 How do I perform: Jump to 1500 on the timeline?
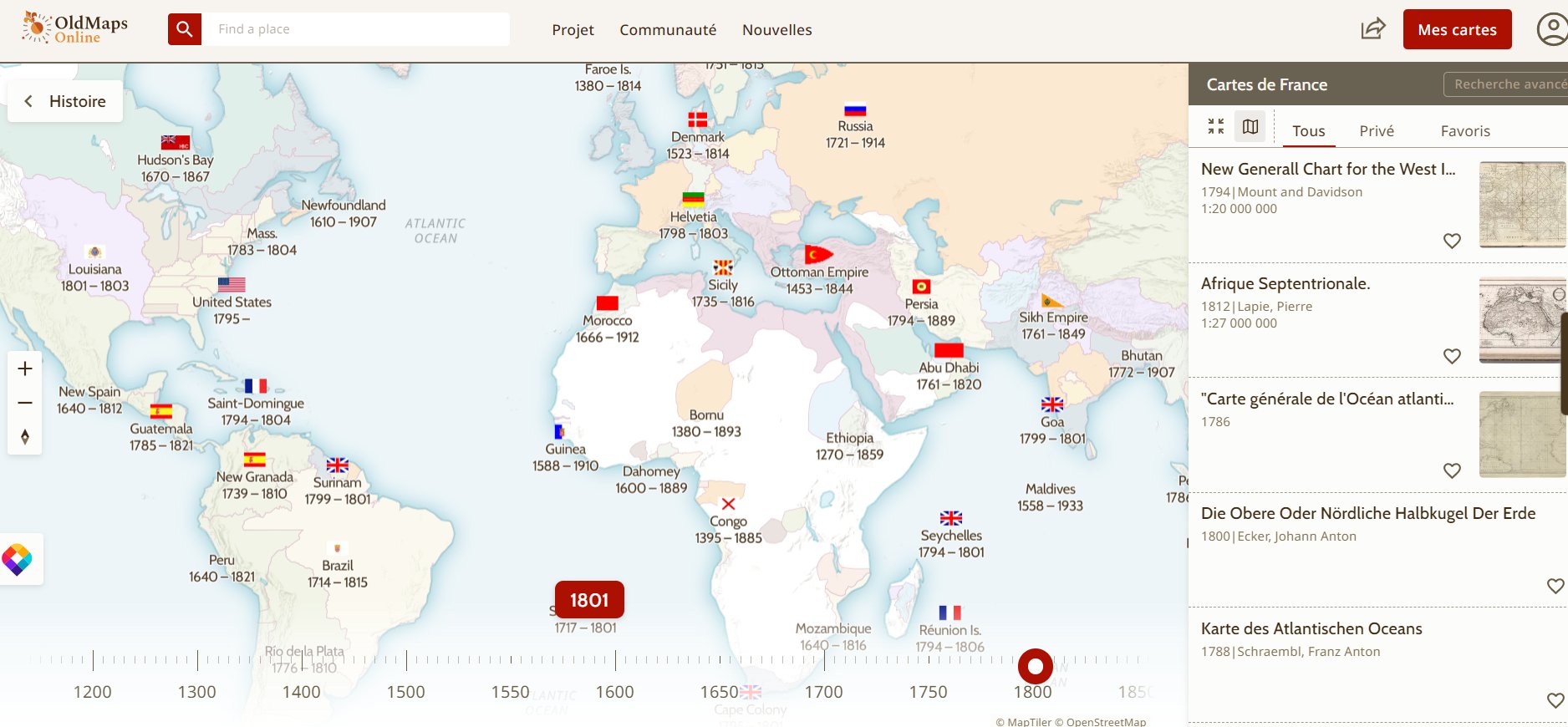[406, 692]
